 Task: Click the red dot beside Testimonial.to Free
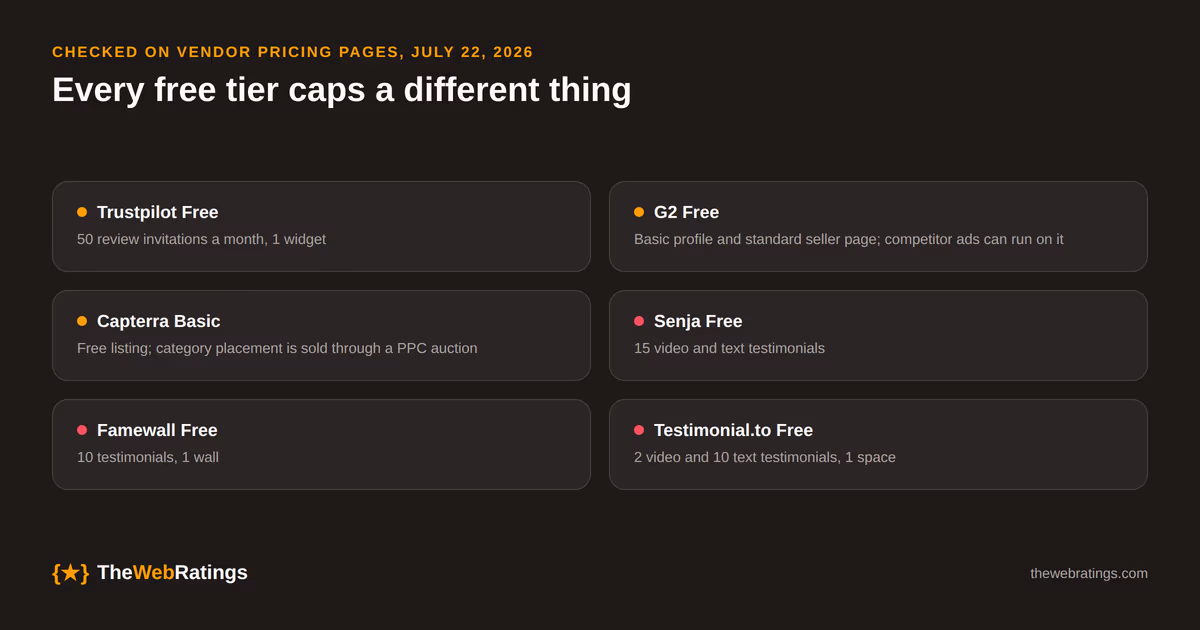639,430
